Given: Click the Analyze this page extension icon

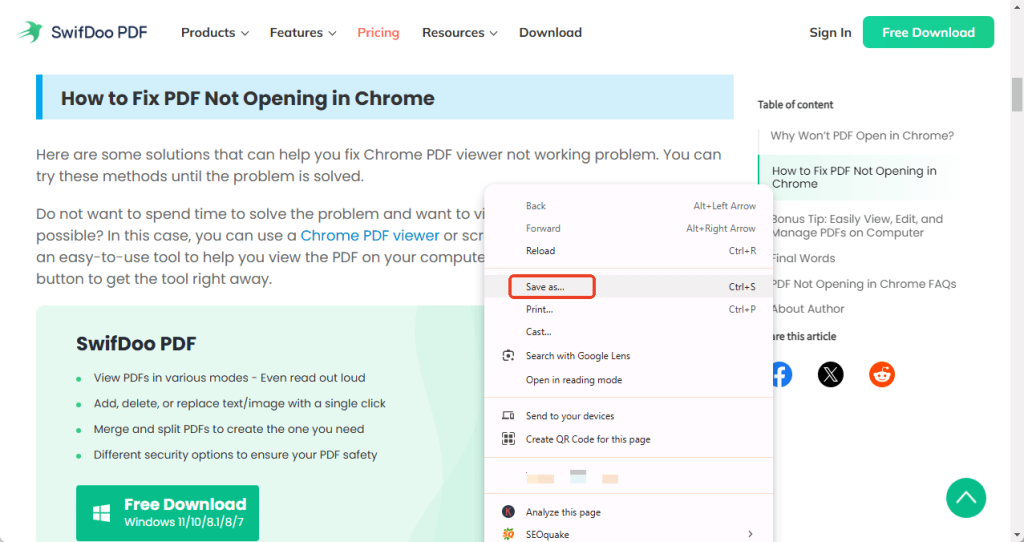Looking at the screenshot, I should coord(508,512).
